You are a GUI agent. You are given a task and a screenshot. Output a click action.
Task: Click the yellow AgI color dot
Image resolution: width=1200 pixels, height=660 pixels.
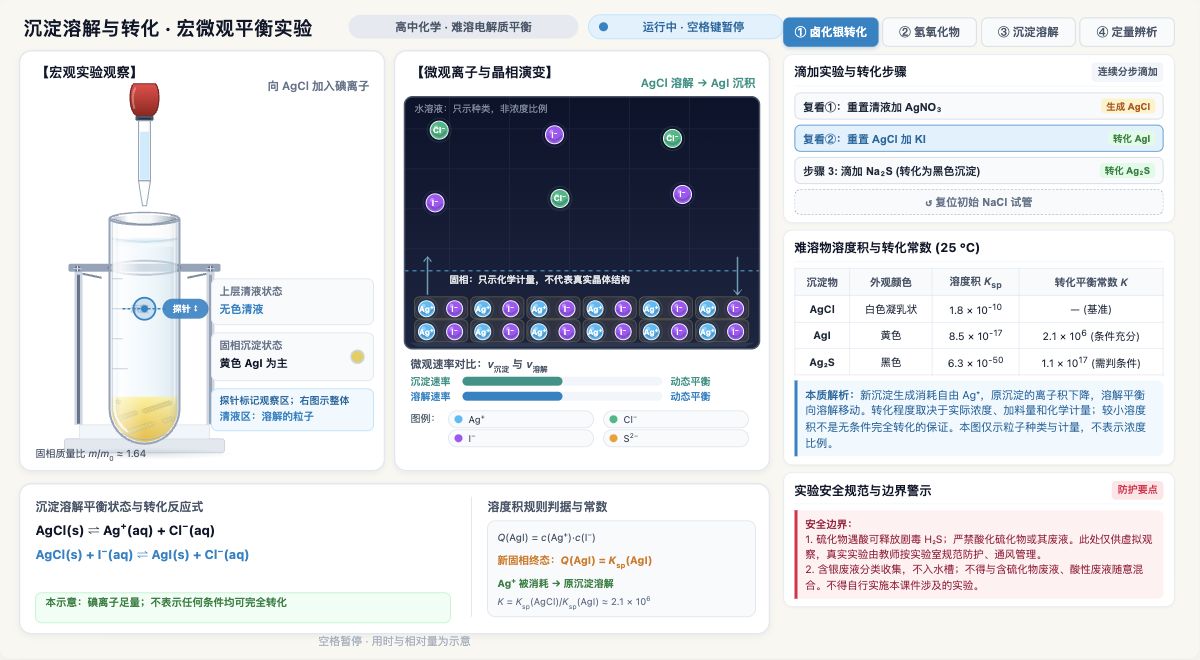[357, 357]
